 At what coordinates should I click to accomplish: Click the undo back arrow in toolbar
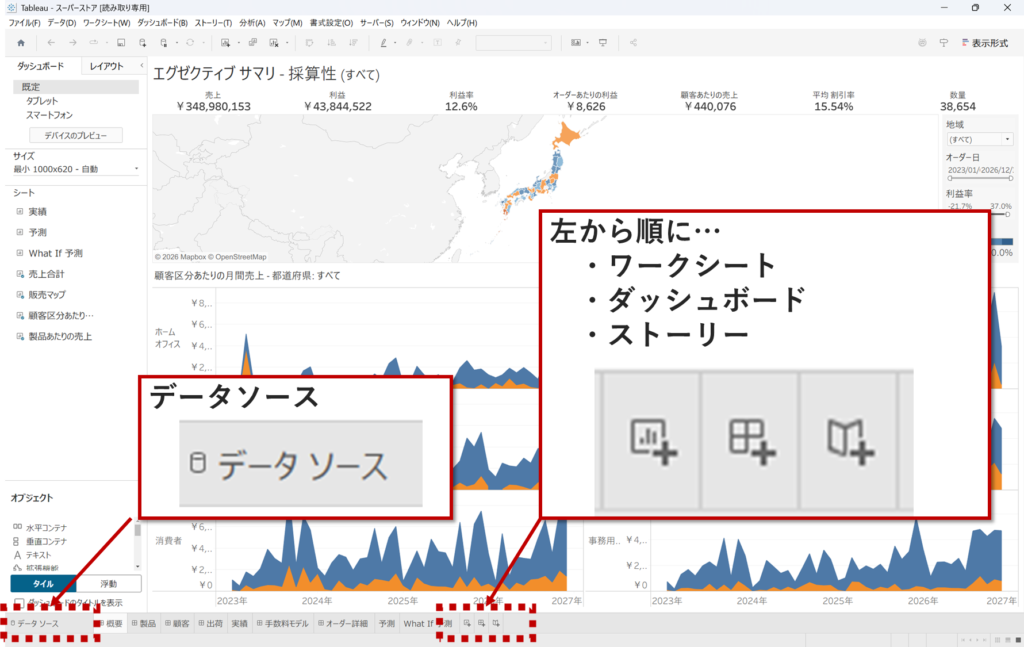(x=50, y=43)
